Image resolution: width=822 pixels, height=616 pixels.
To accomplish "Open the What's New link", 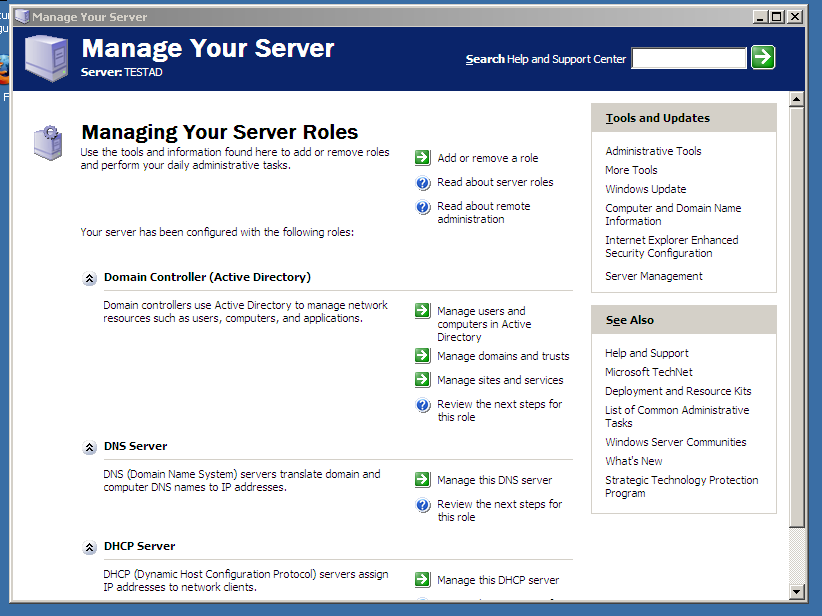I will (x=633, y=461).
